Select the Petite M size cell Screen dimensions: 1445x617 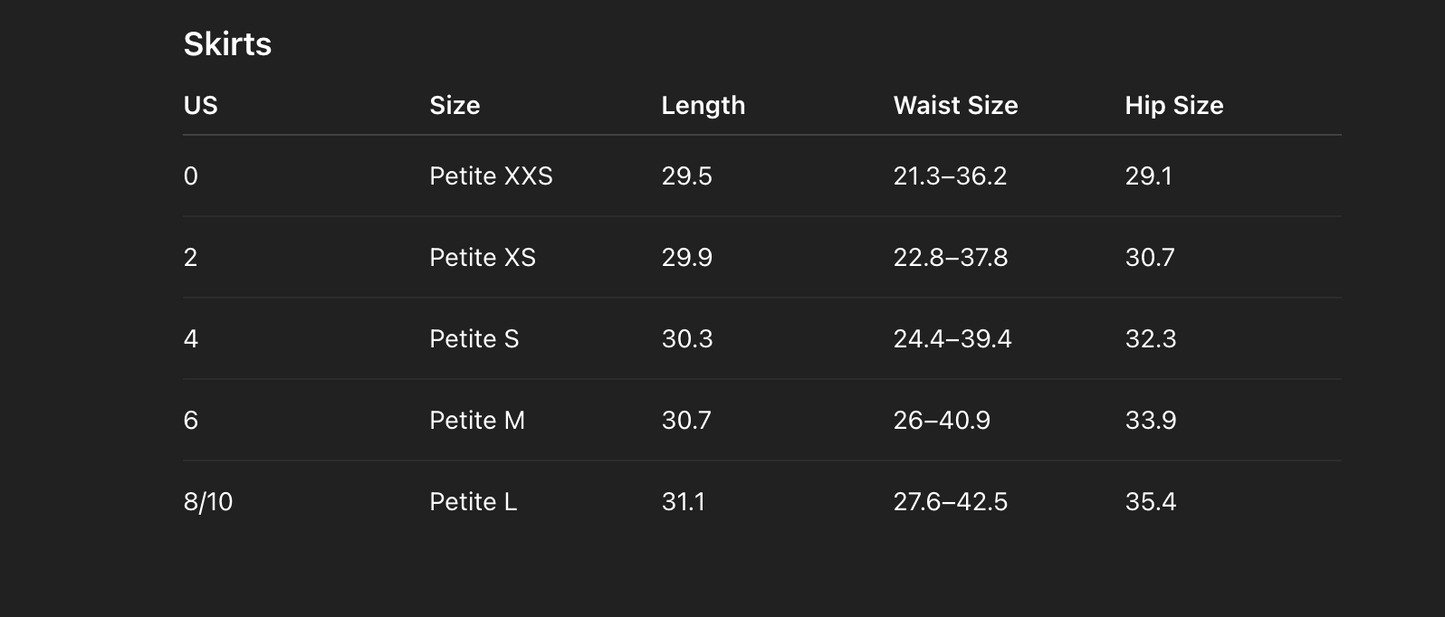click(477, 420)
